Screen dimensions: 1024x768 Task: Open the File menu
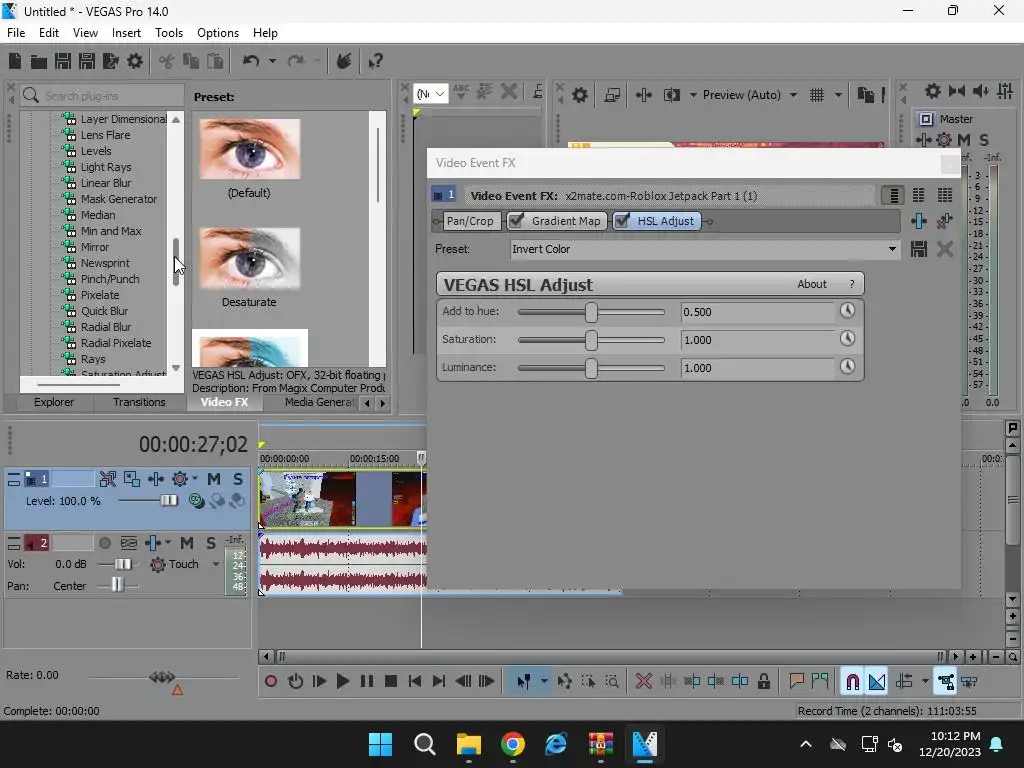(16, 33)
